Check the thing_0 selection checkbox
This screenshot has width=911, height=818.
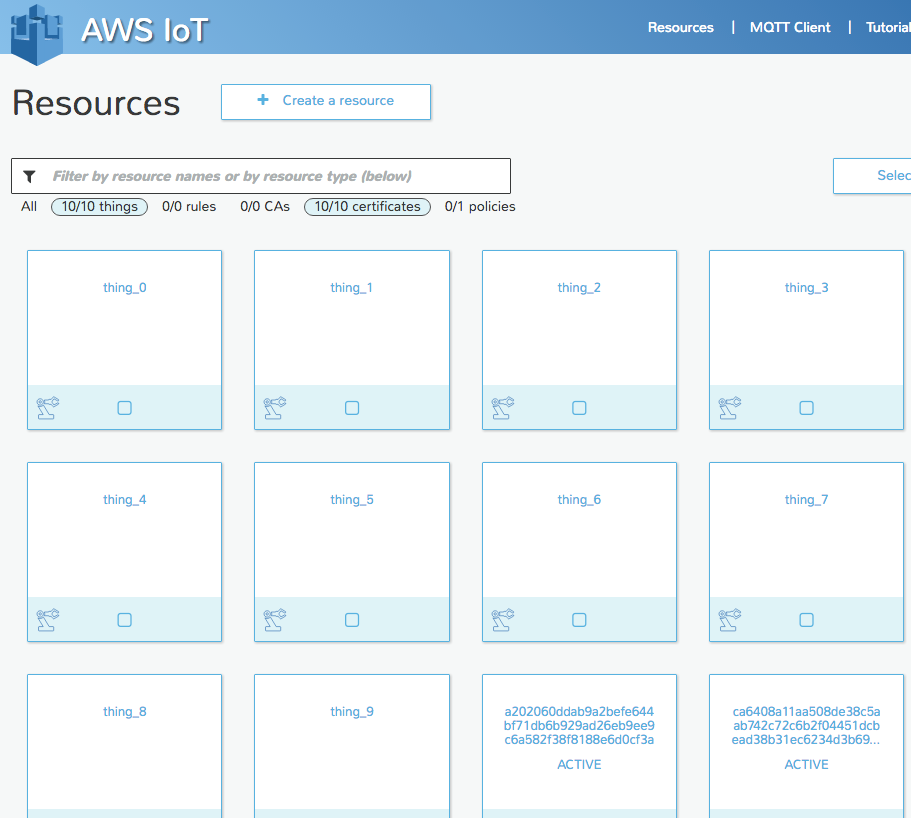tap(125, 408)
